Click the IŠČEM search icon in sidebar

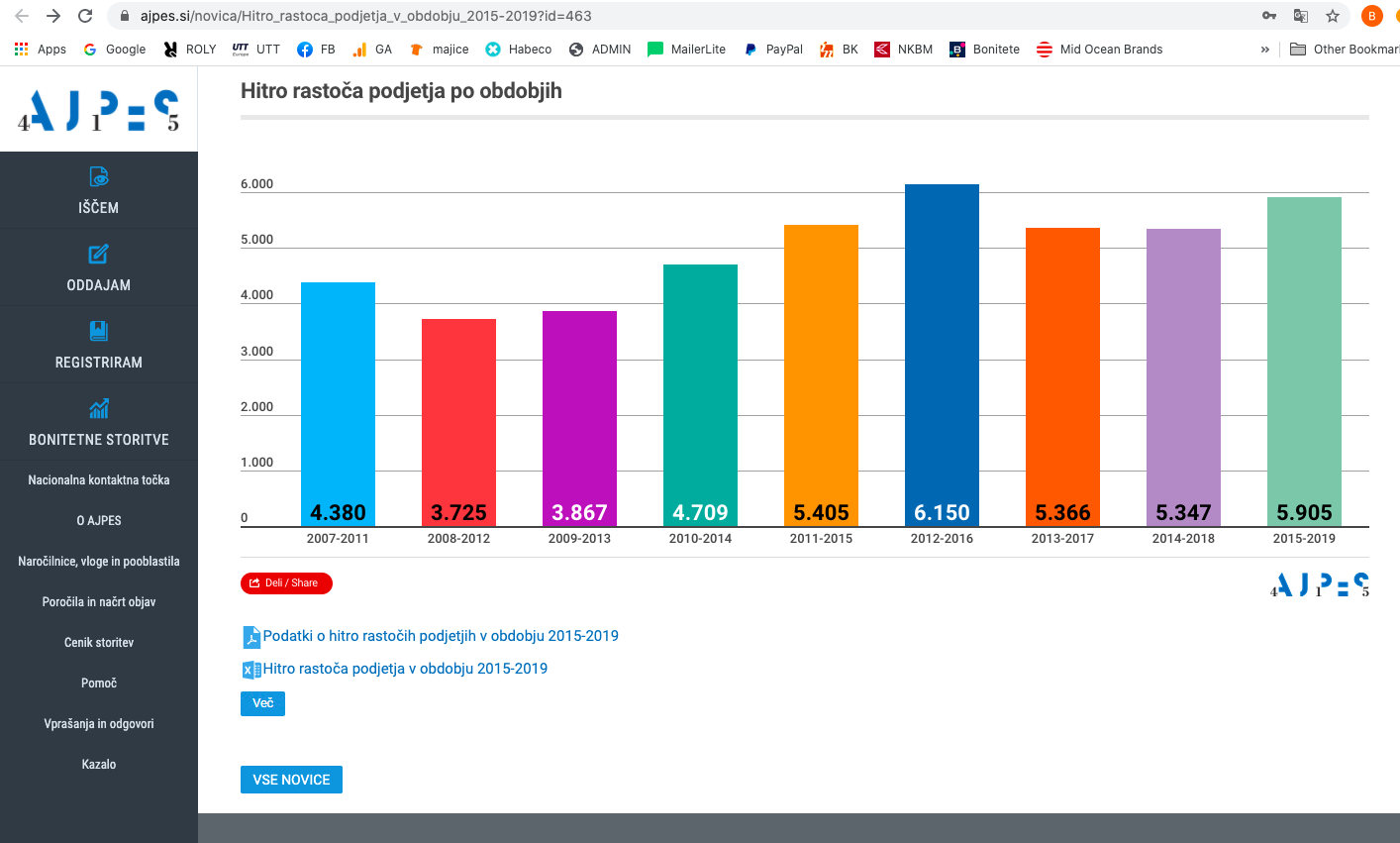click(x=98, y=177)
